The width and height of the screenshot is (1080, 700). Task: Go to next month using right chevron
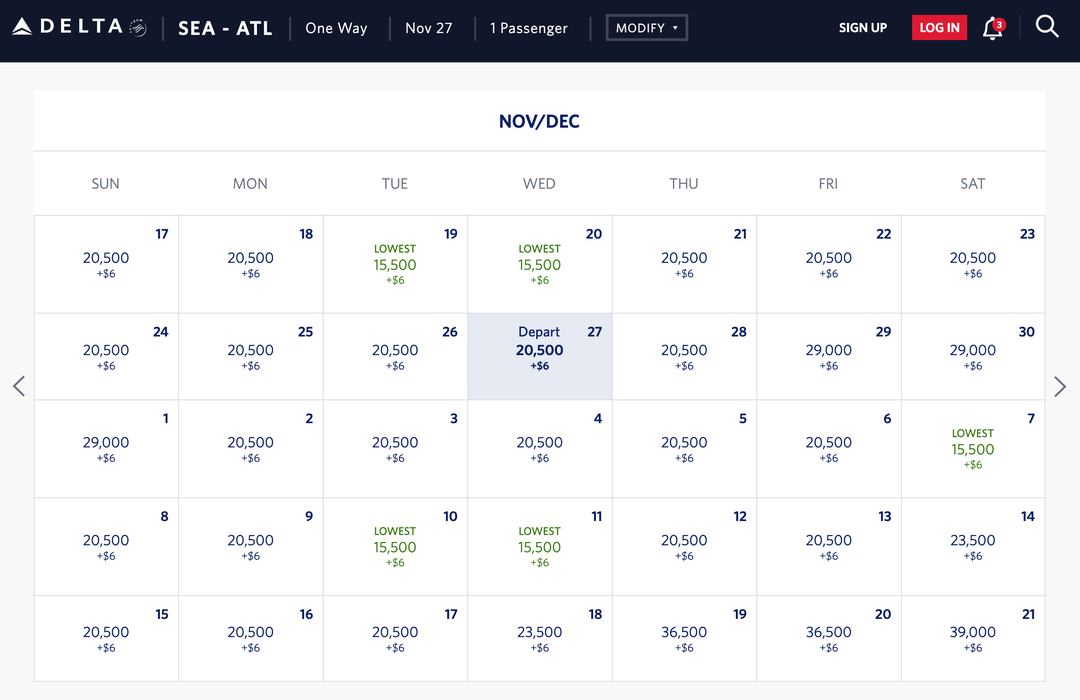click(x=1061, y=386)
